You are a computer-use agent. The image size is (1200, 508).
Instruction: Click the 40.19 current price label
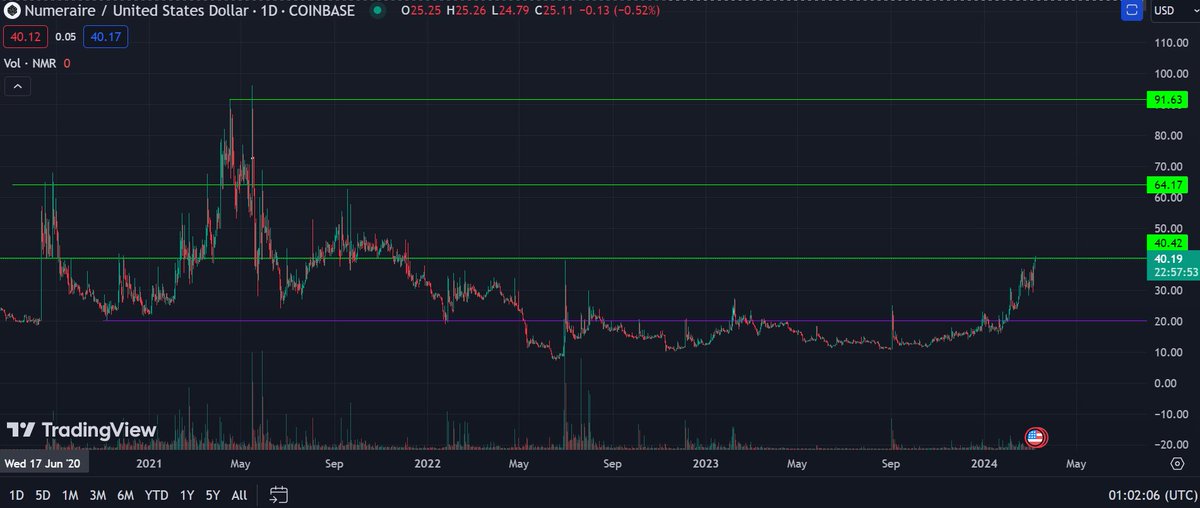pyautogui.click(x=1168, y=258)
